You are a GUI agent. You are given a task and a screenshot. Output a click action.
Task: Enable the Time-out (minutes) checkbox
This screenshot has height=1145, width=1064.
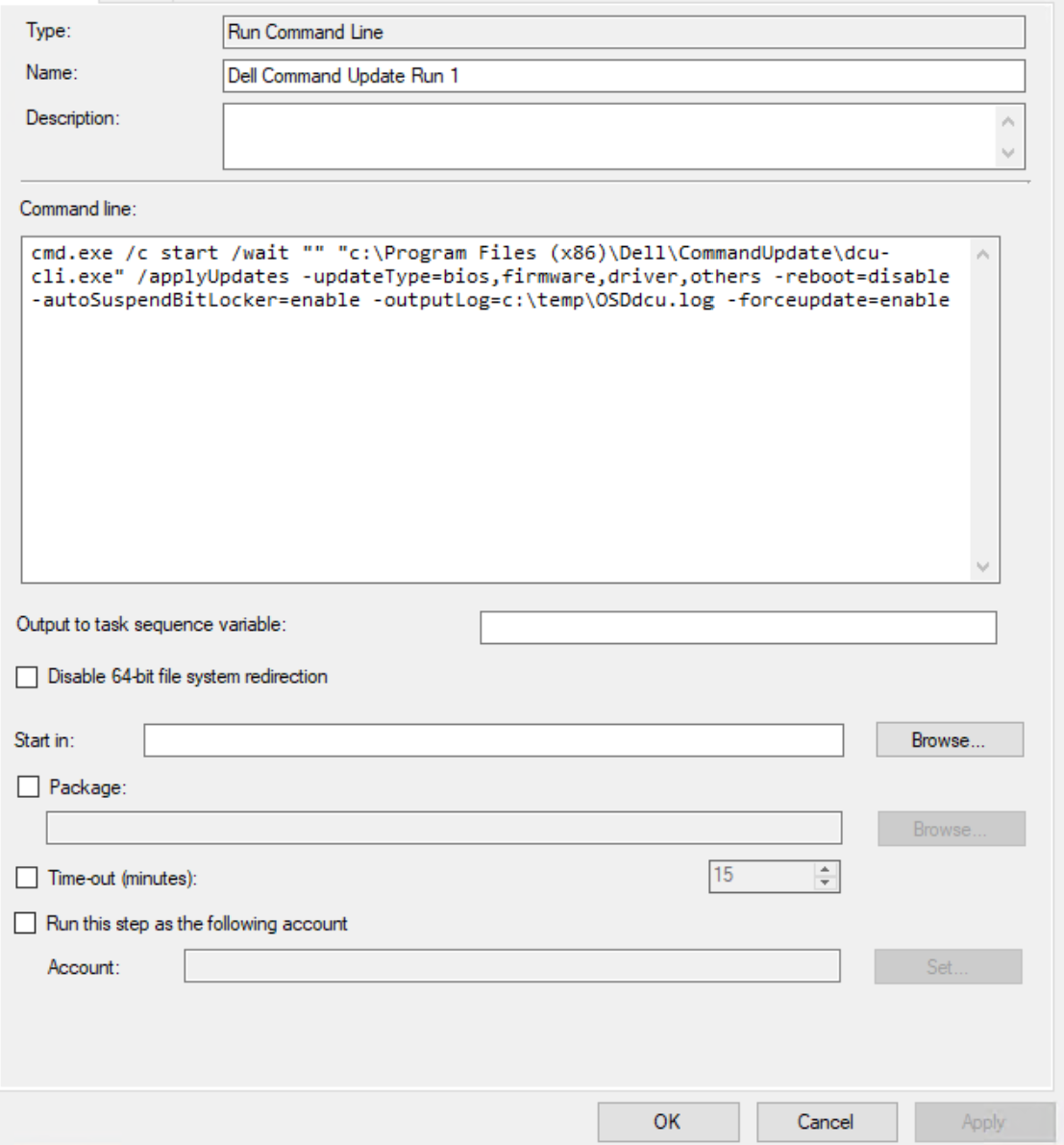(27, 878)
